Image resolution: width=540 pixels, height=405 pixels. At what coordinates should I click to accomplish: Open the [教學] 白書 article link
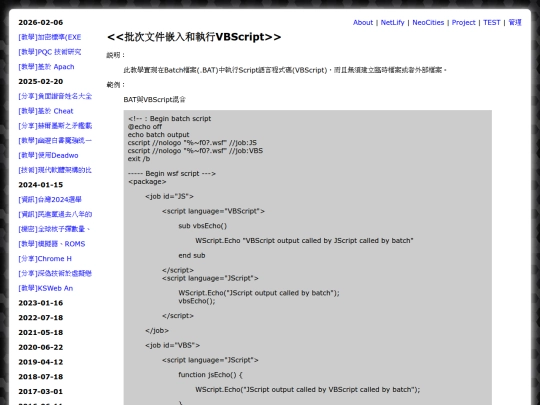click(55, 141)
